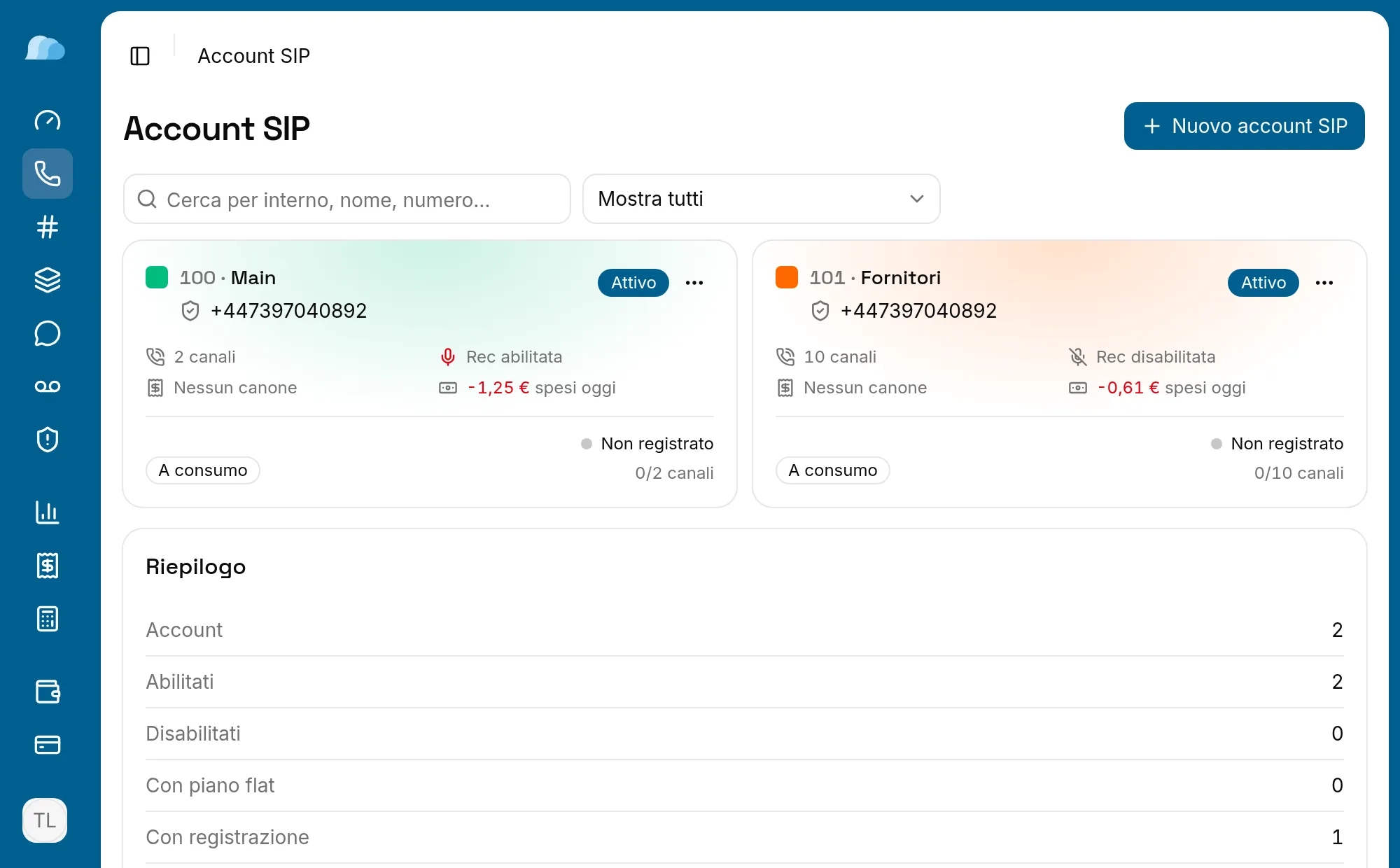
Task: Click '0/2 canali' status text
Action: [x=674, y=473]
